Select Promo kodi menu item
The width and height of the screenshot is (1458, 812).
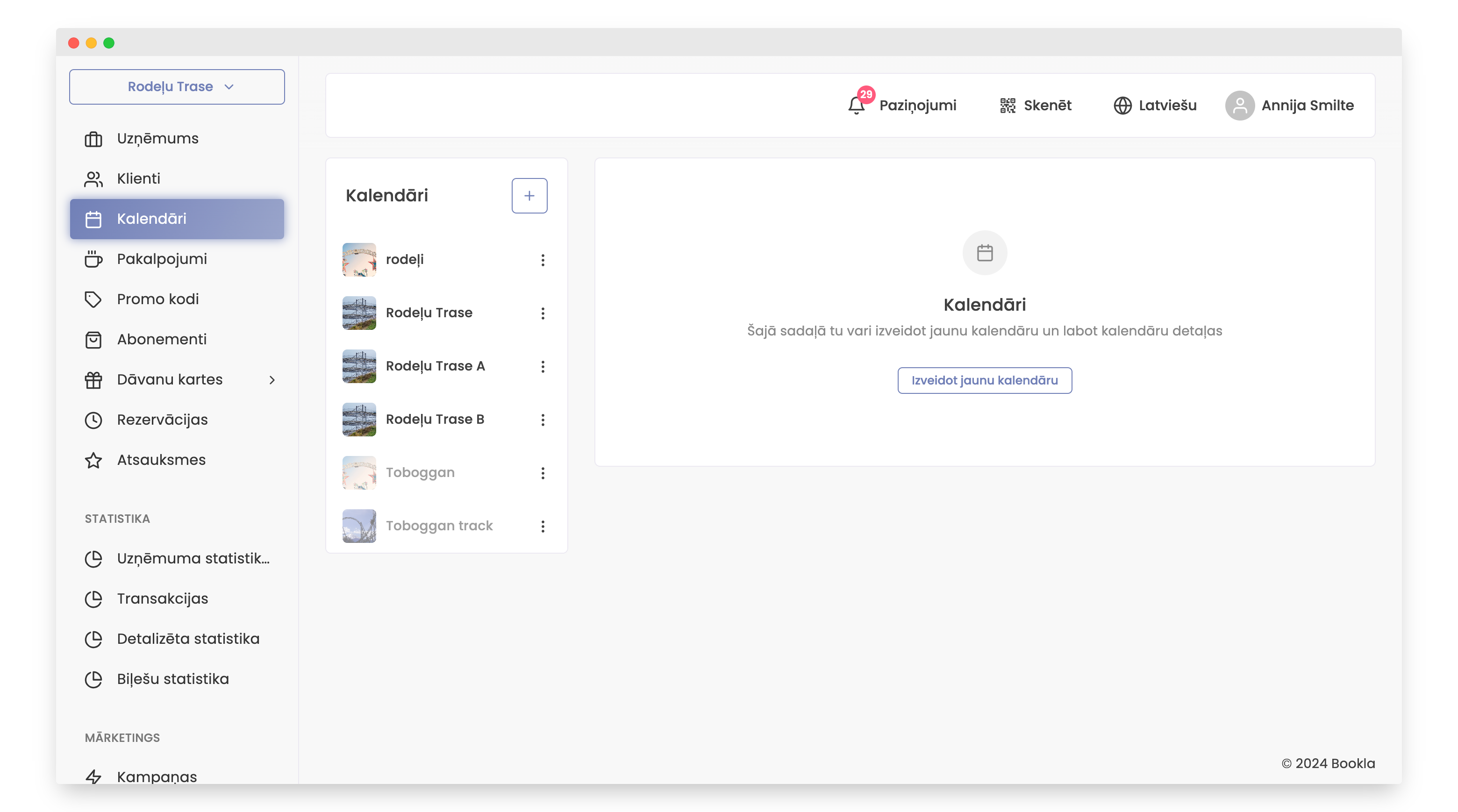(157, 299)
